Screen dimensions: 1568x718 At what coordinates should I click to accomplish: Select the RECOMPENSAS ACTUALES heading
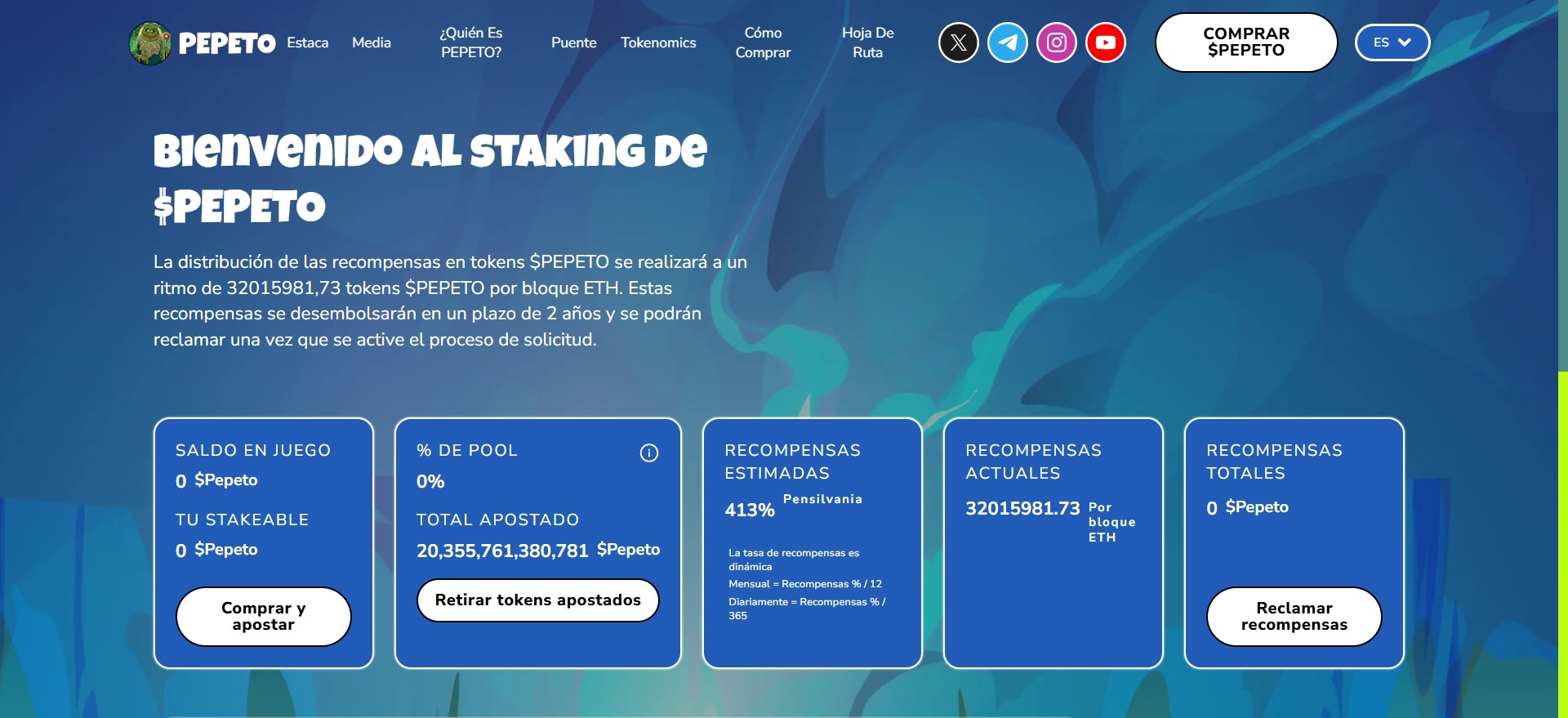coord(1033,462)
